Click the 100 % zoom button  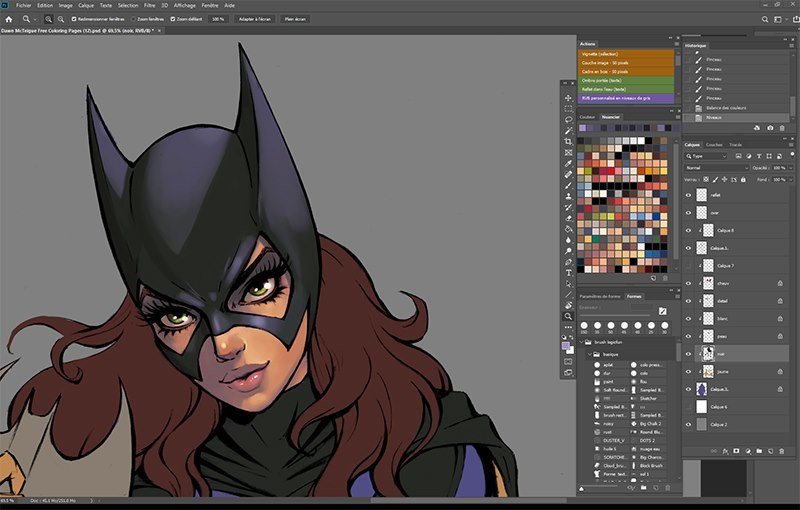pos(218,19)
